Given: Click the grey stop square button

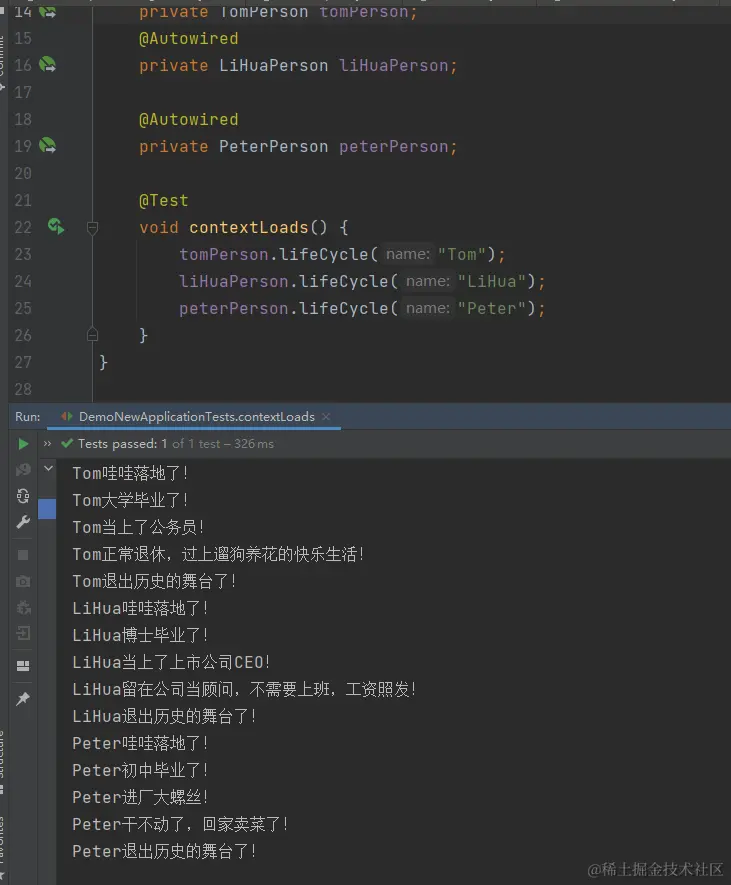Looking at the screenshot, I should (x=23, y=555).
